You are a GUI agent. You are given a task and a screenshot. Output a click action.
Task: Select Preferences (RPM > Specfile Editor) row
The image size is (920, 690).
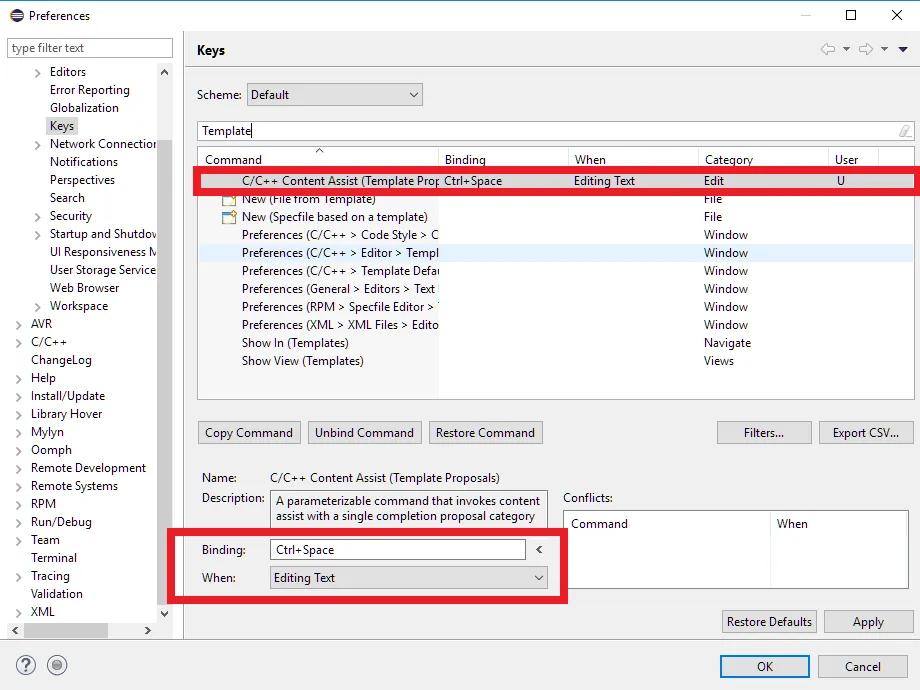pyautogui.click(x=555, y=307)
